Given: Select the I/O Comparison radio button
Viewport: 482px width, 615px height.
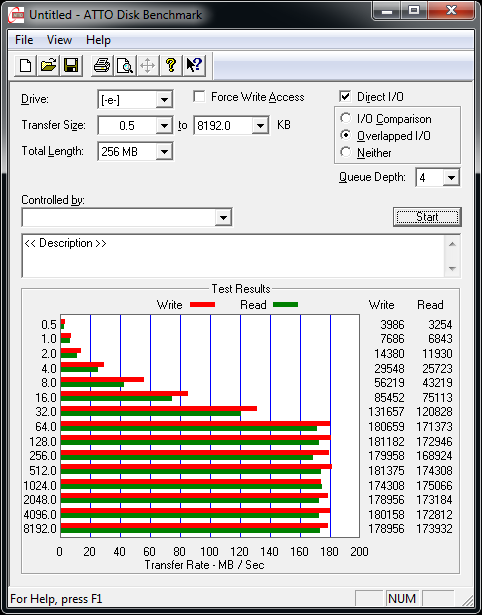Looking at the screenshot, I should [x=346, y=118].
